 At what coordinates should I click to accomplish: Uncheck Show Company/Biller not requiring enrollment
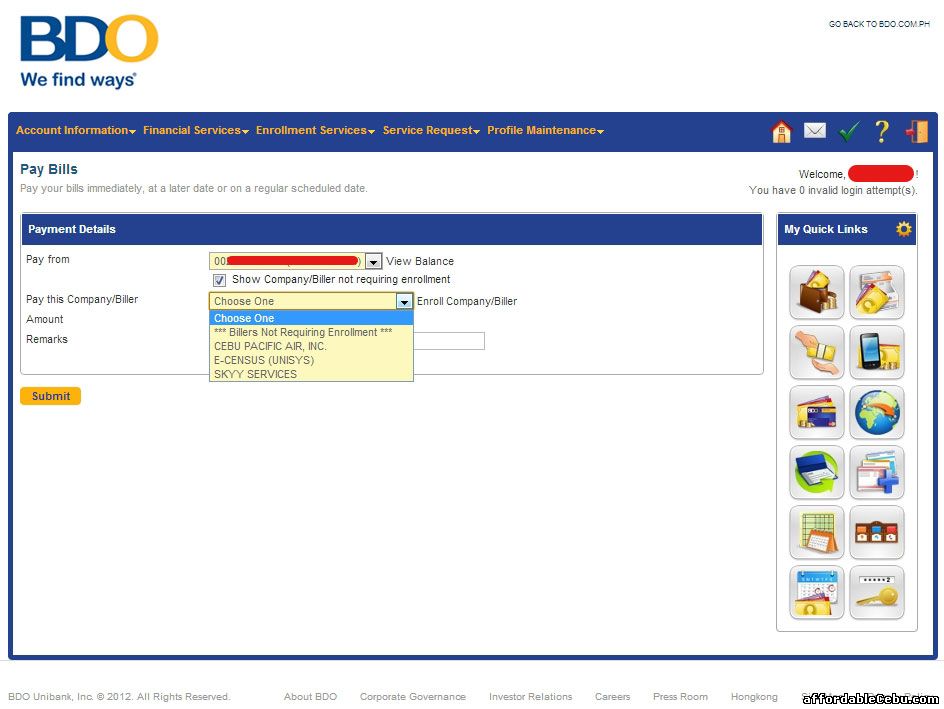219,280
